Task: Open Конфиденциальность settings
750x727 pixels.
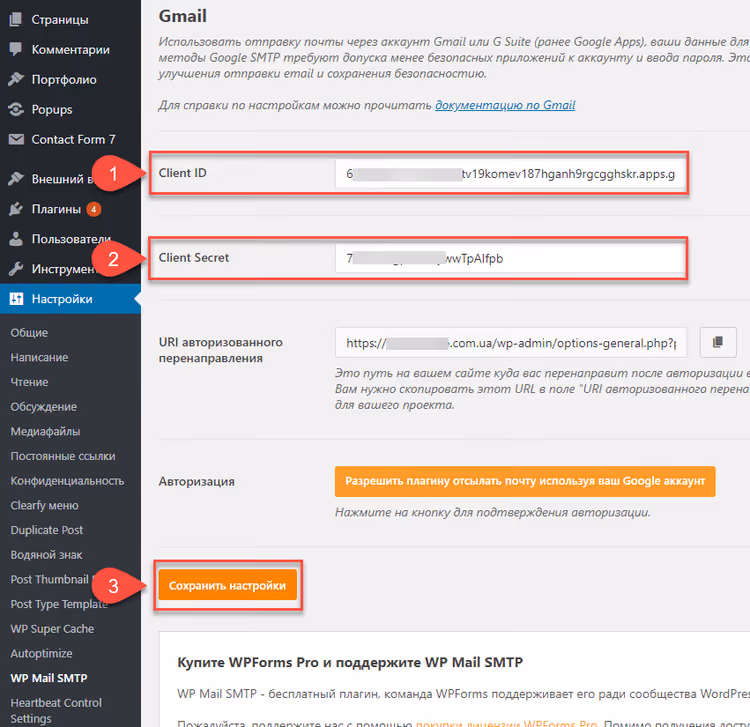Action: coord(67,481)
